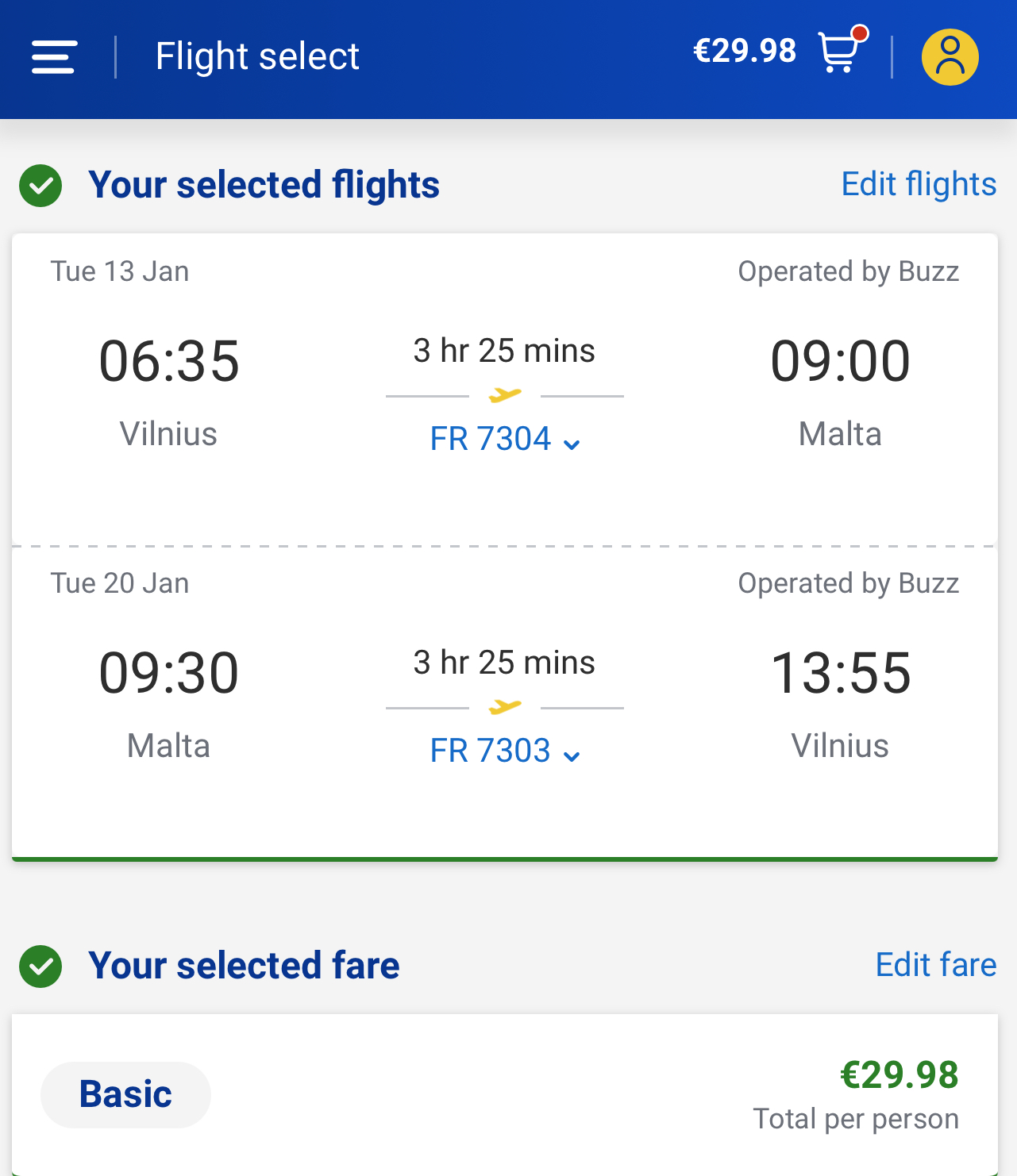Click the Flight select header title

[x=257, y=56]
